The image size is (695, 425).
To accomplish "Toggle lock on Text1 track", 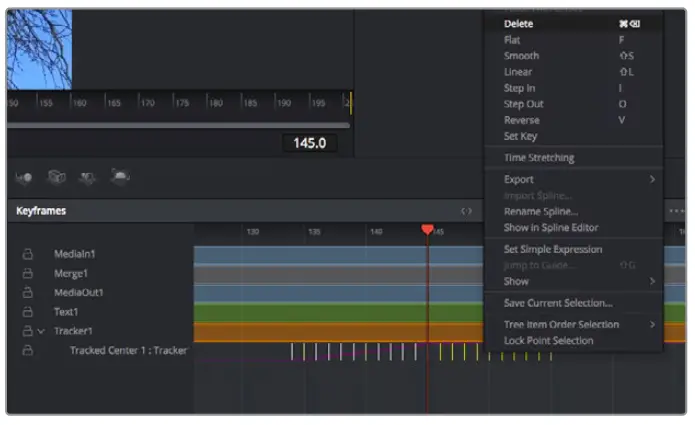I will click(28, 312).
